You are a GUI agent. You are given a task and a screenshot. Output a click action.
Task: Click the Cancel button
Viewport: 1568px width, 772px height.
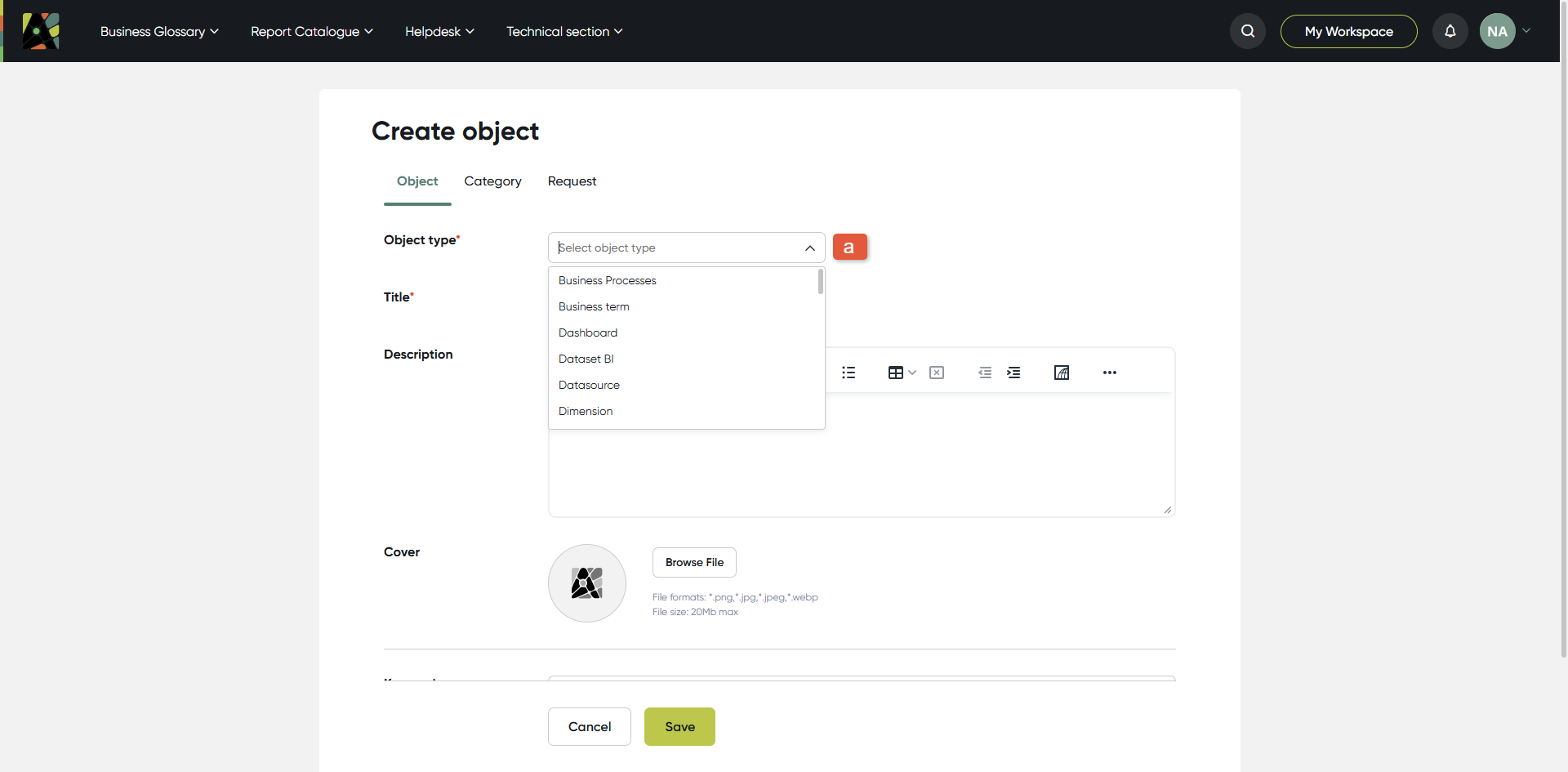[590, 726]
